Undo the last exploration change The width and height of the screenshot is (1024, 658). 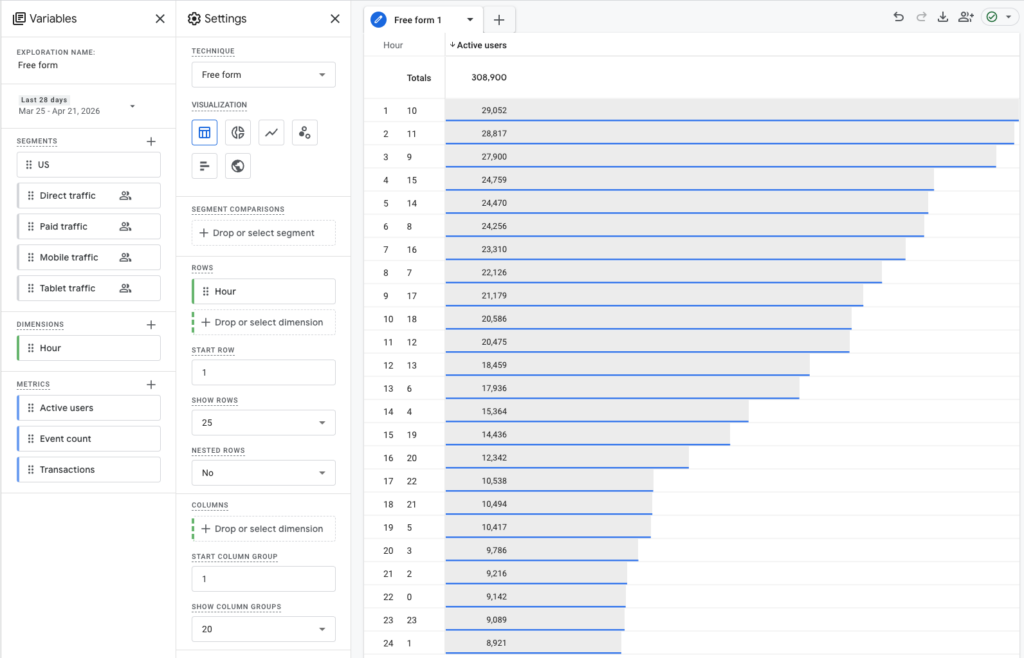point(898,18)
